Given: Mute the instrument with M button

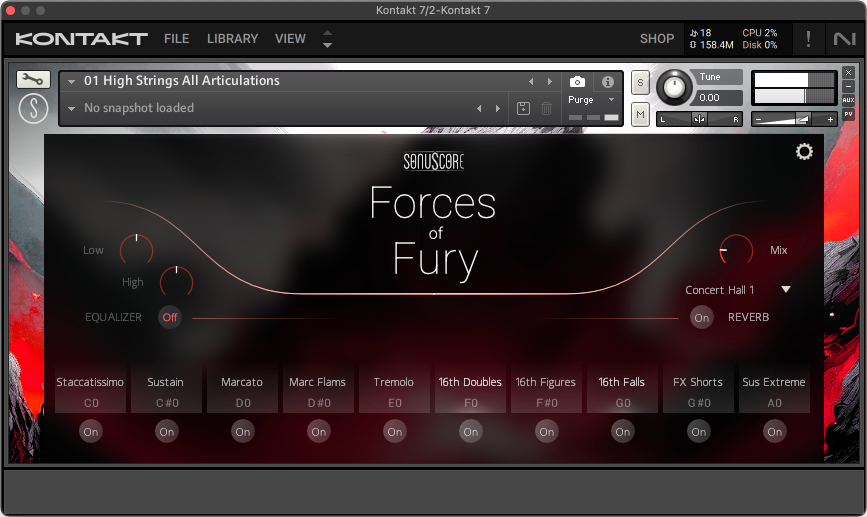Looking at the screenshot, I should coord(640,114).
